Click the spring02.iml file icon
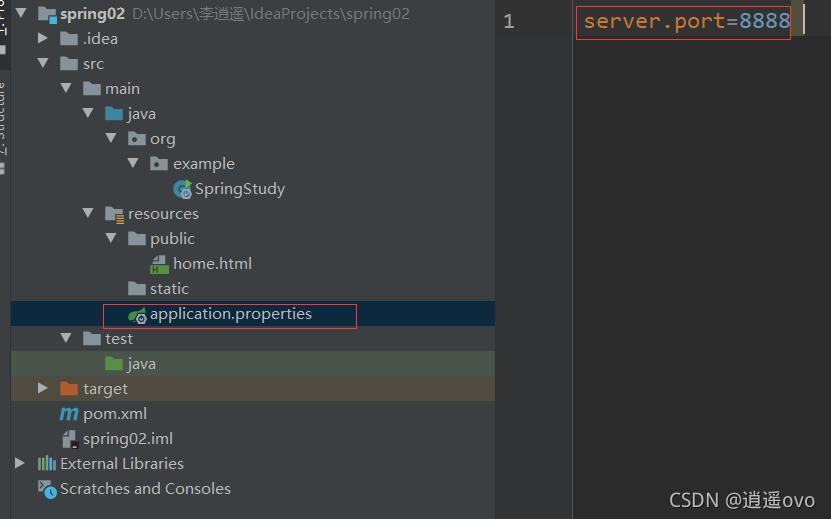This screenshot has width=831, height=519. pos(70,439)
